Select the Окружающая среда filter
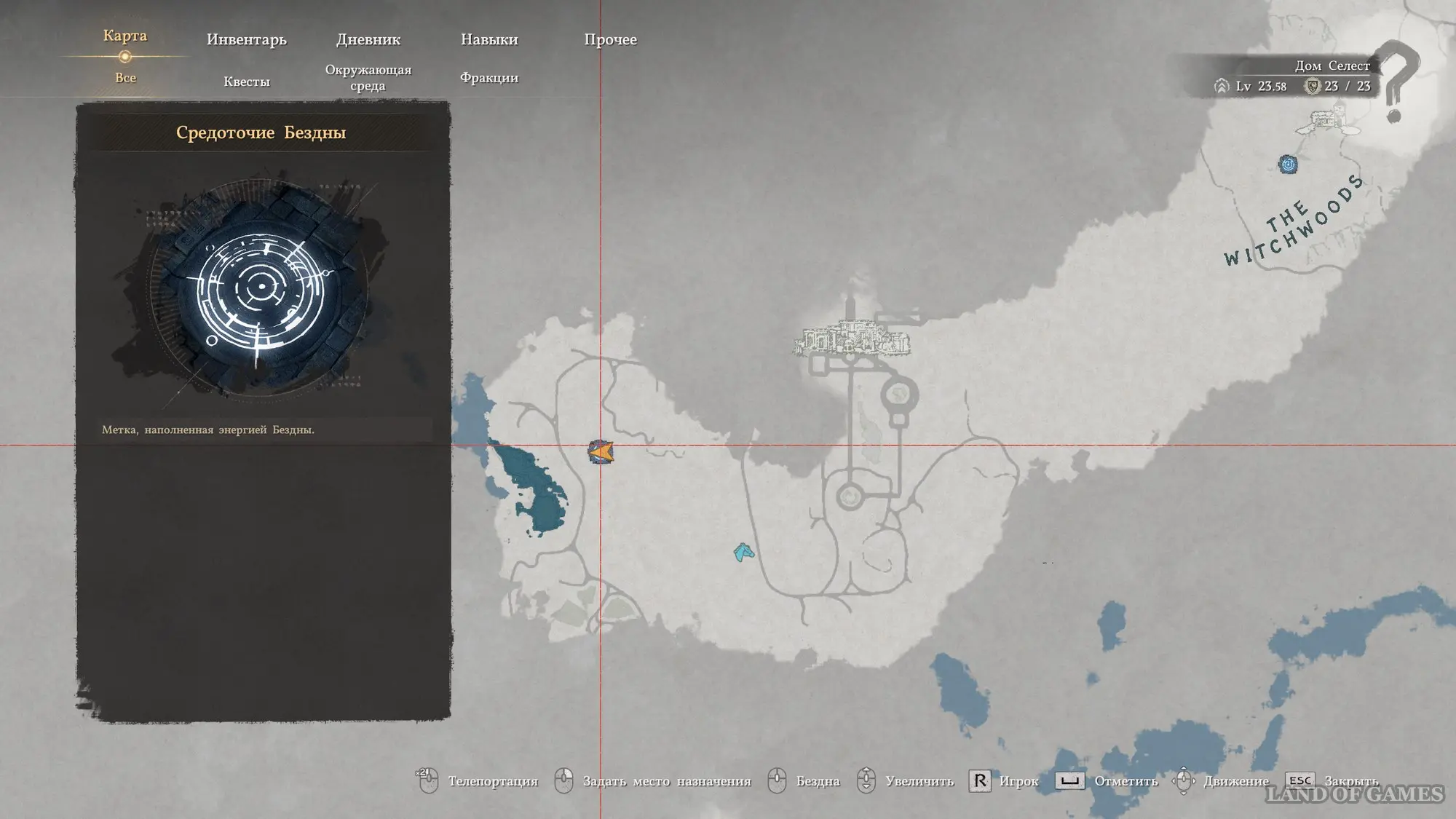Viewport: 1456px width, 819px height. pyautogui.click(x=368, y=78)
